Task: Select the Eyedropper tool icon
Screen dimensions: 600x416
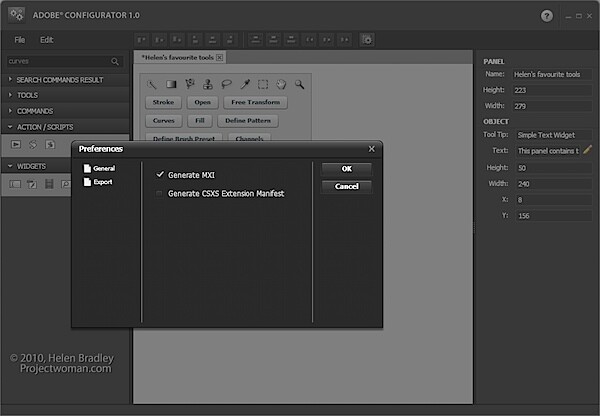Action: point(245,84)
